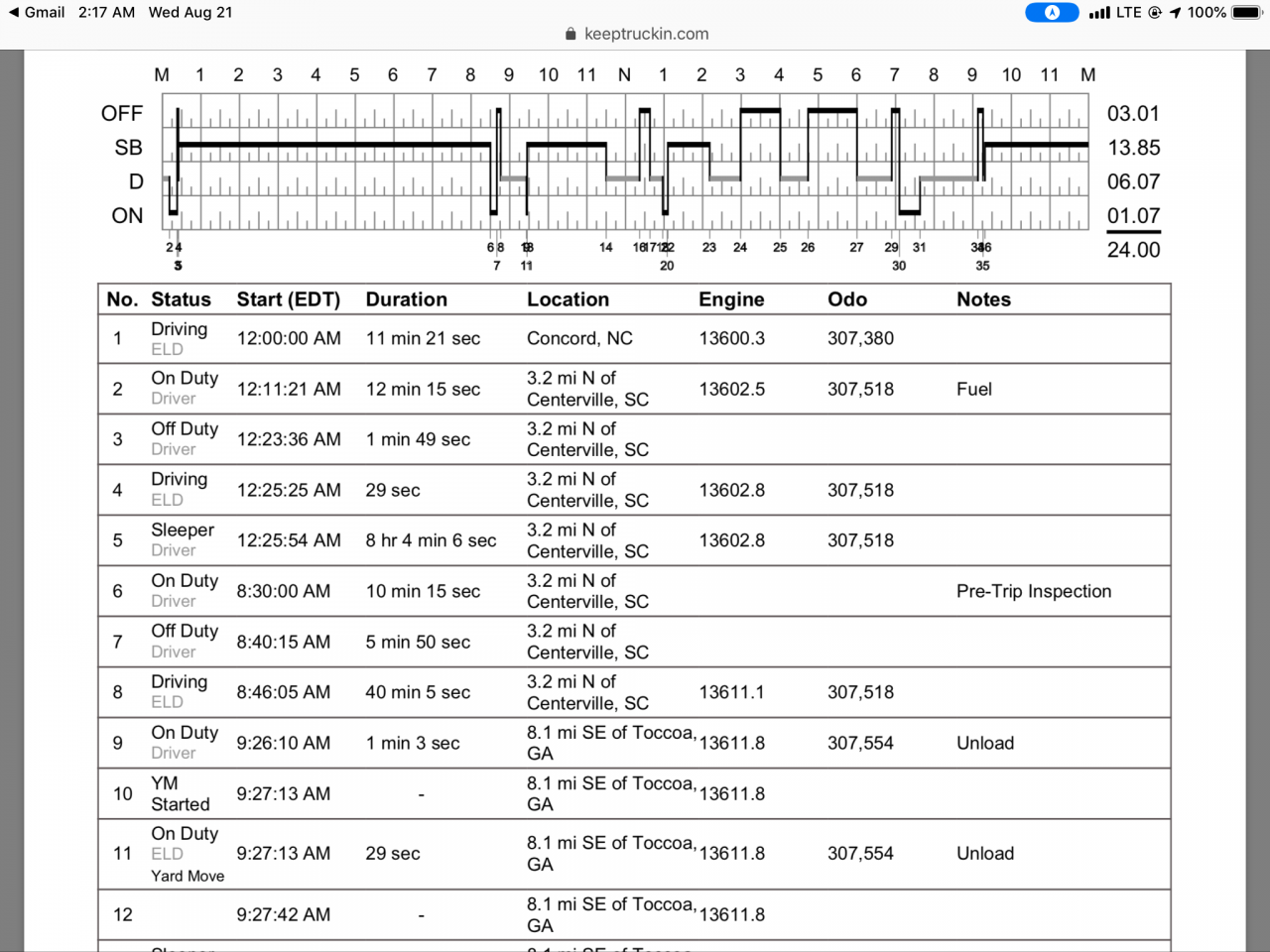Click the OFF row label on the graph
Screen dimensions: 1270x952
click(x=122, y=114)
